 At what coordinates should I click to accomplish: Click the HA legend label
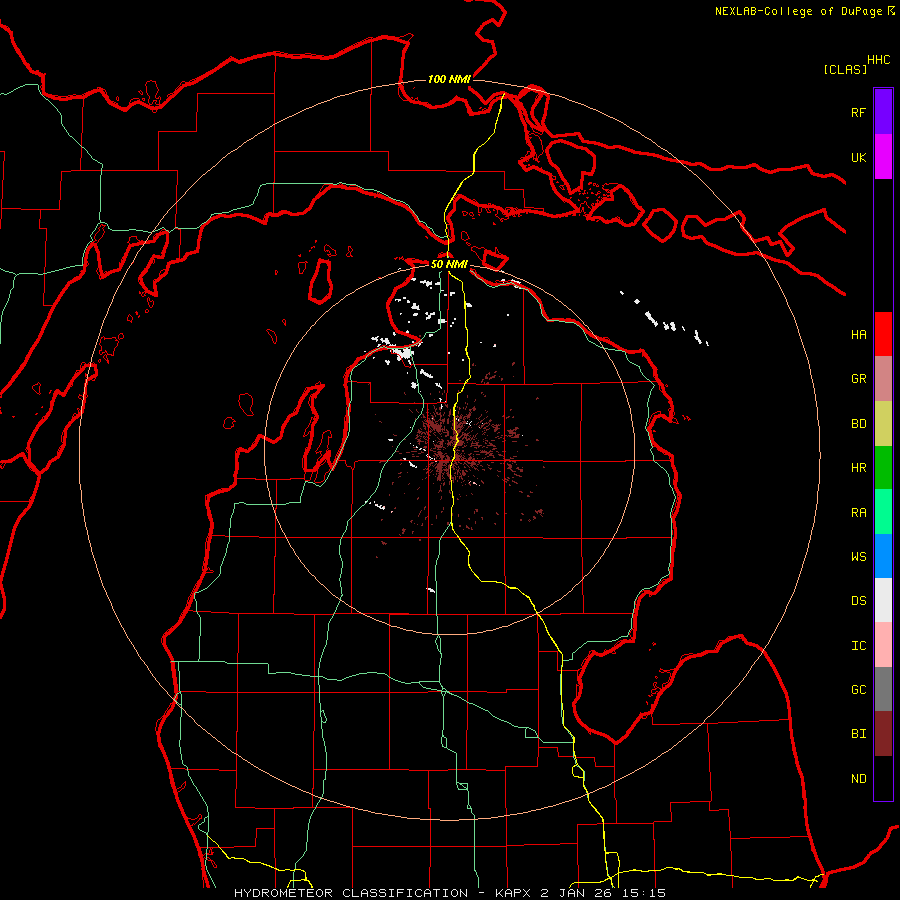coord(858,334)
